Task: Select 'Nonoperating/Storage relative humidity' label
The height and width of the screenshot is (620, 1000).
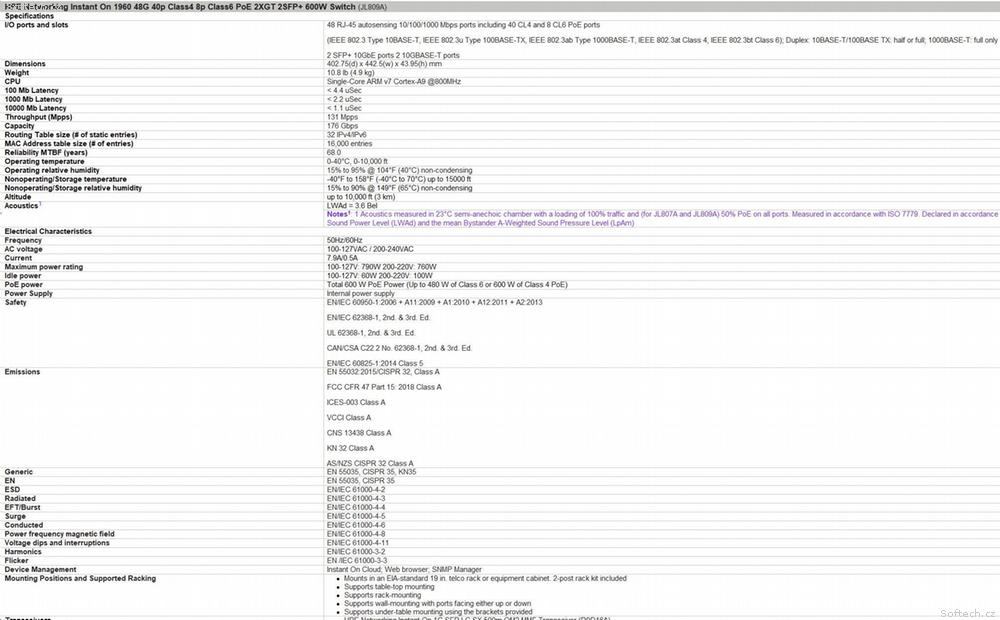Action: pos(73,189)
